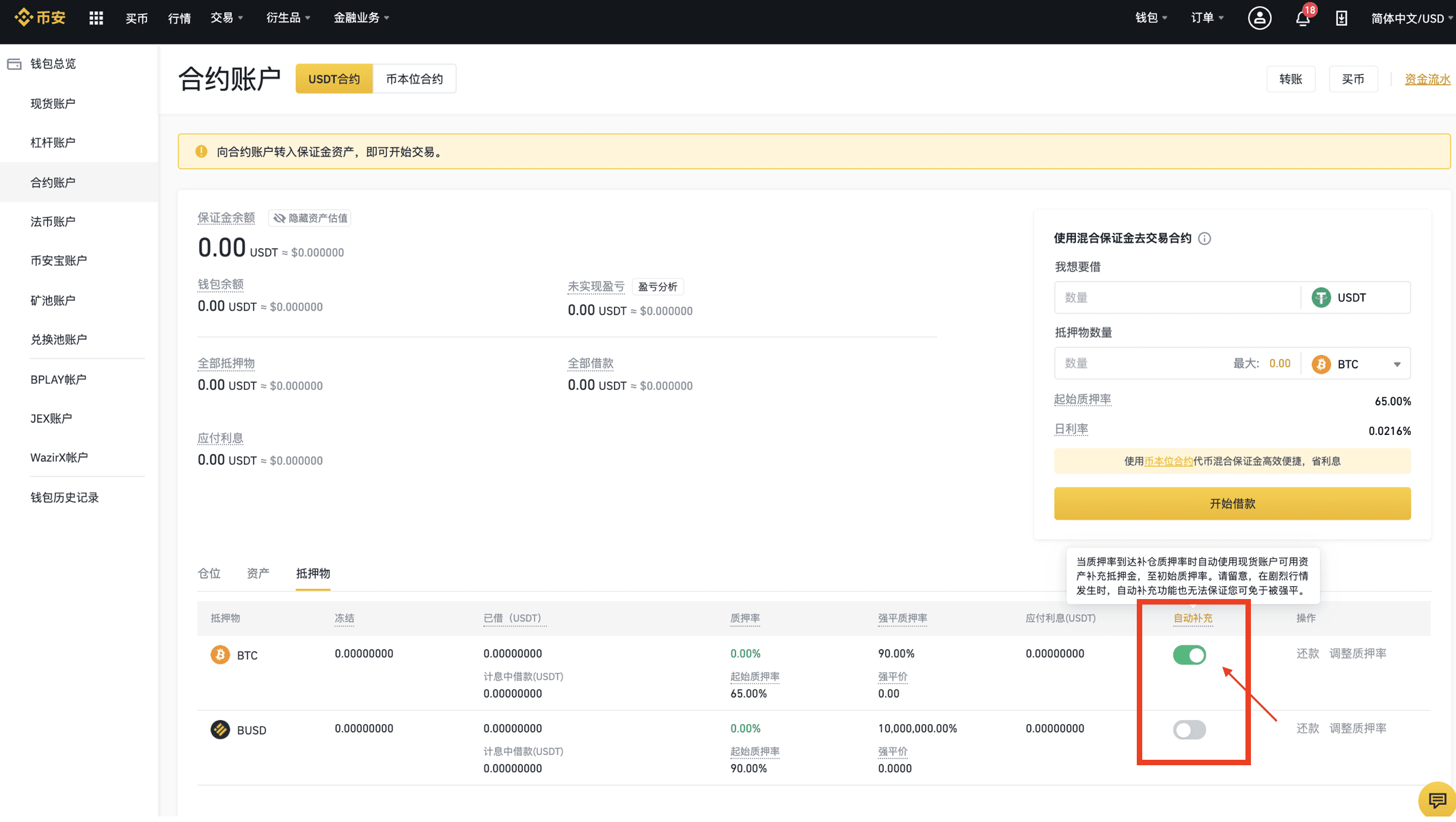The width and height of the screenshot is (1456, 822).
Task: Open the 订单 dropdown in the header
Action: click(1207, 18)
